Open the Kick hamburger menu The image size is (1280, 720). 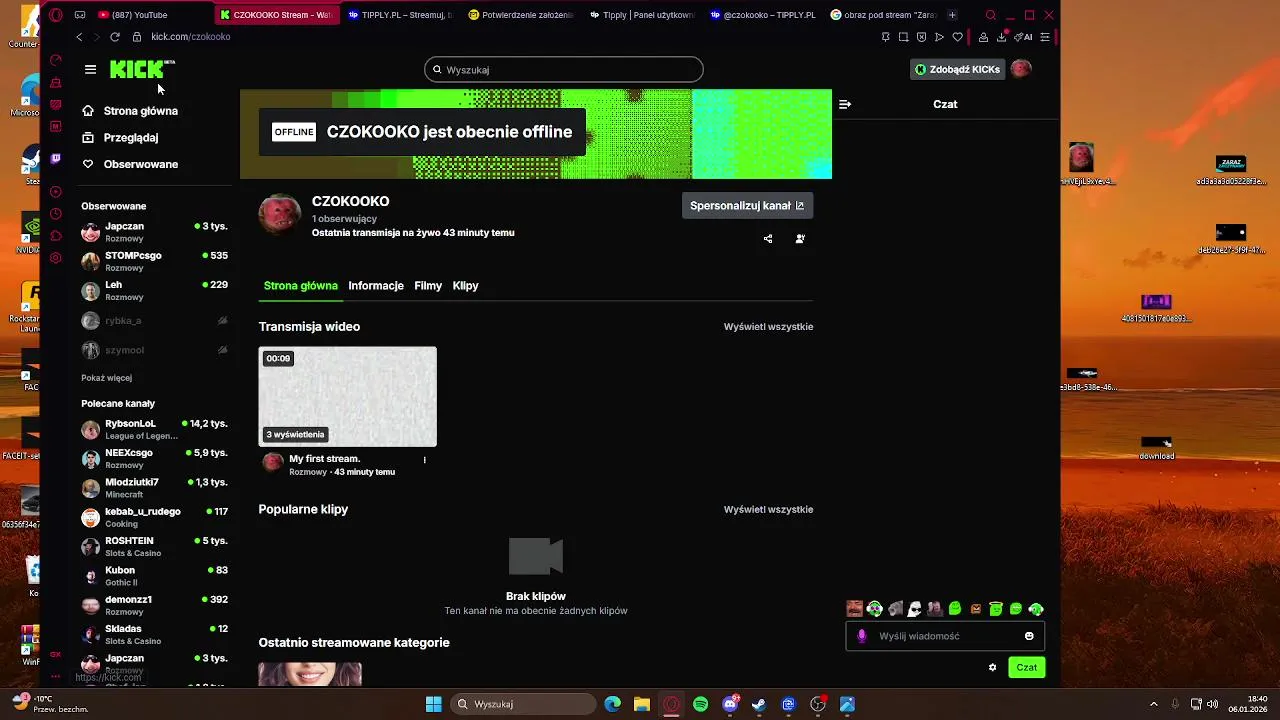coord(90,69)
